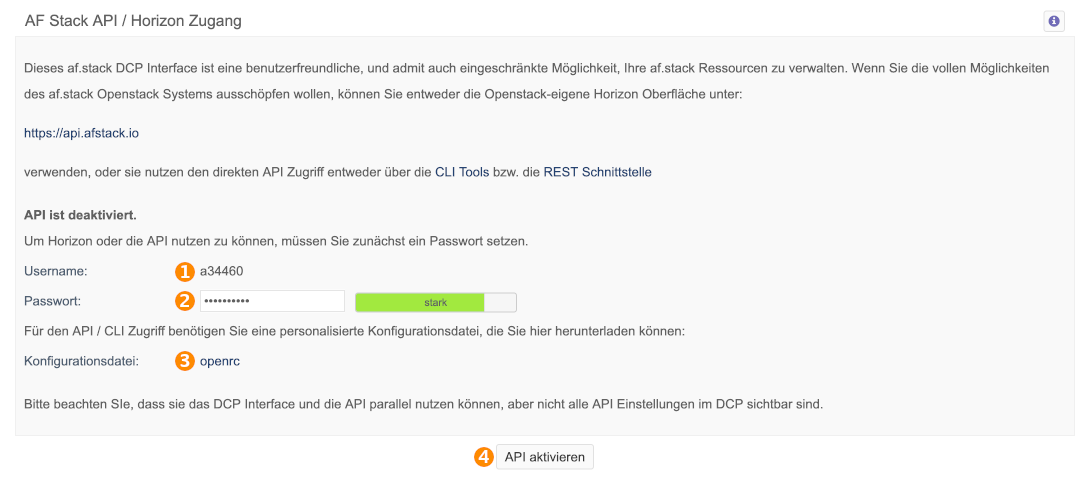Click orange step marker number 1
1087x492 pixels.
184,272
